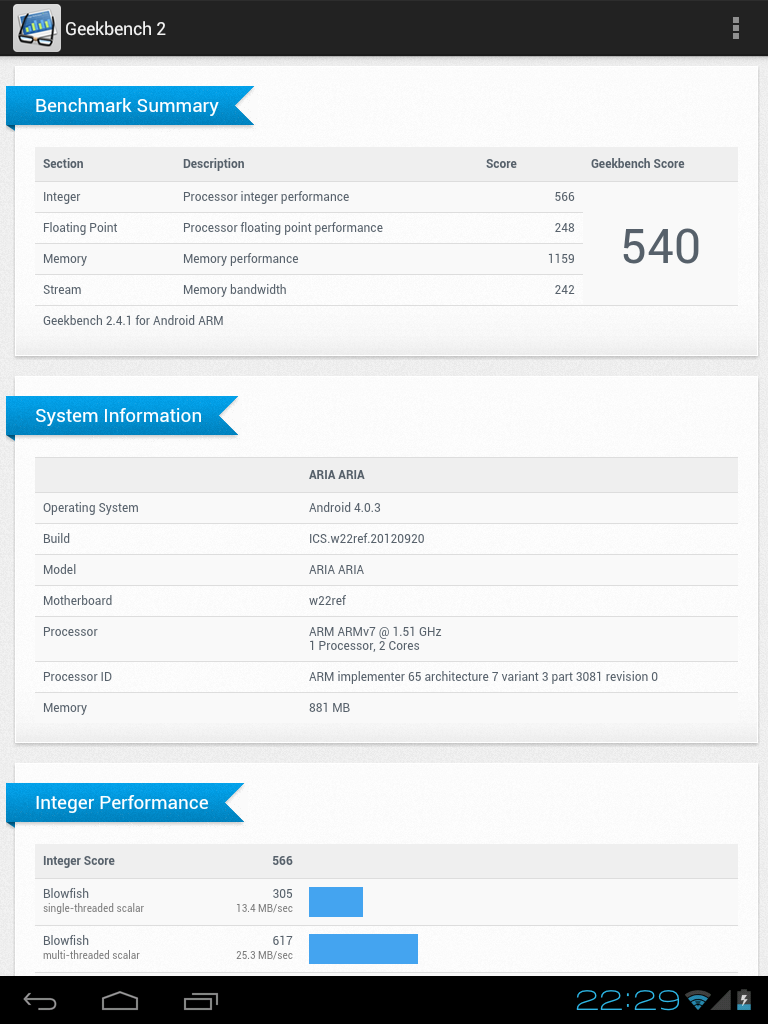Tap the Blowfish multi-threaded result bar
768x1024 pixels.
(363, 948)
